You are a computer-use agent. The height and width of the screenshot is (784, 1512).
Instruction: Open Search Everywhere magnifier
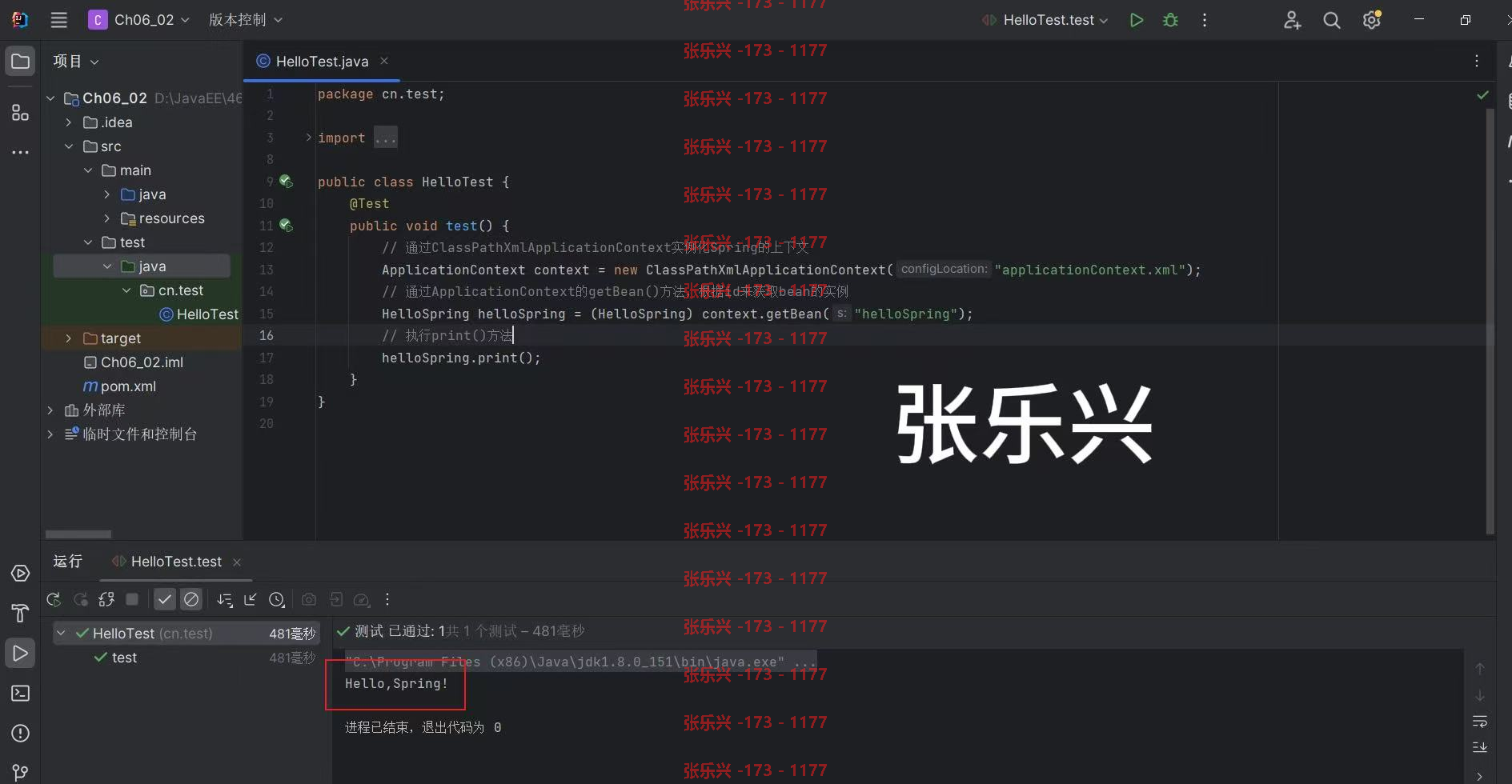coord(1332,20)
